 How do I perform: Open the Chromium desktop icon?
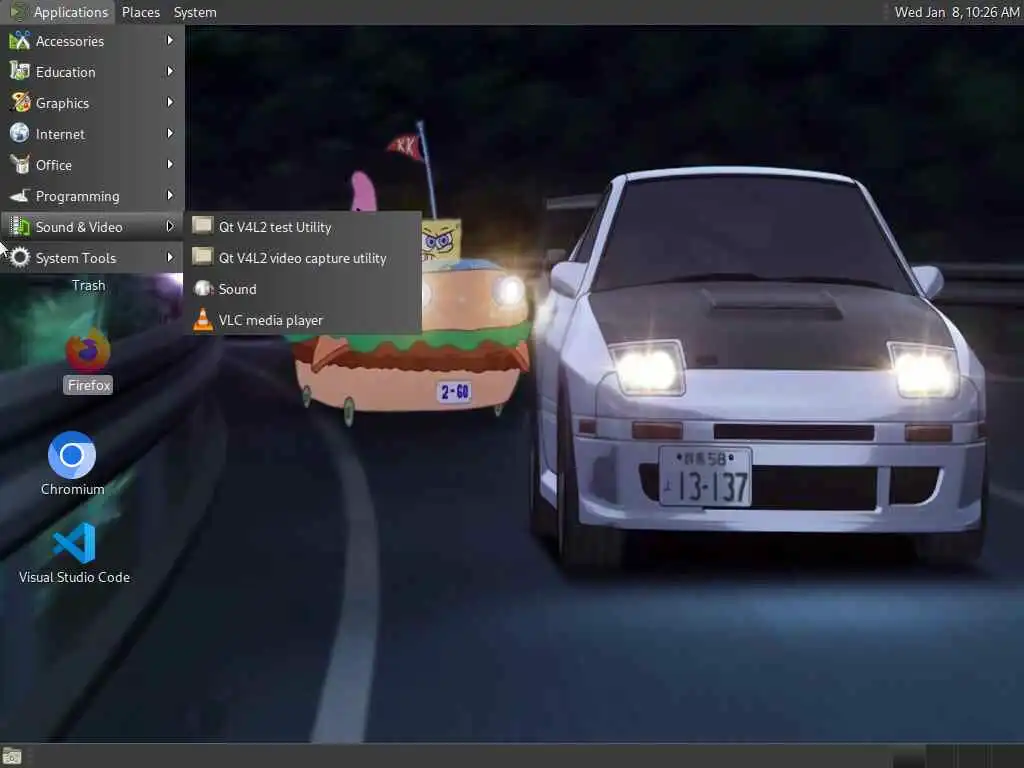(72, 455)
